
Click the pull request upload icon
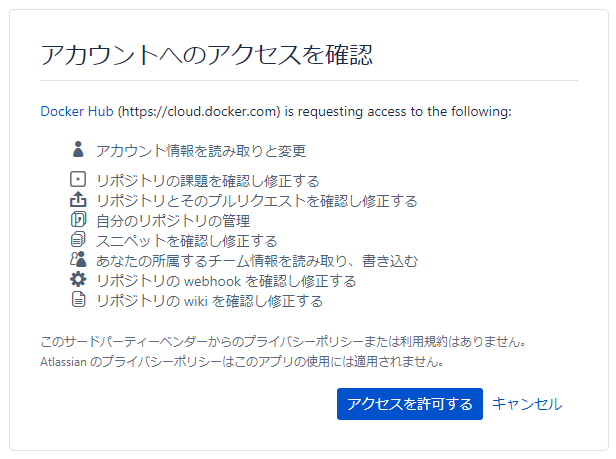click(x=78, y=199)
